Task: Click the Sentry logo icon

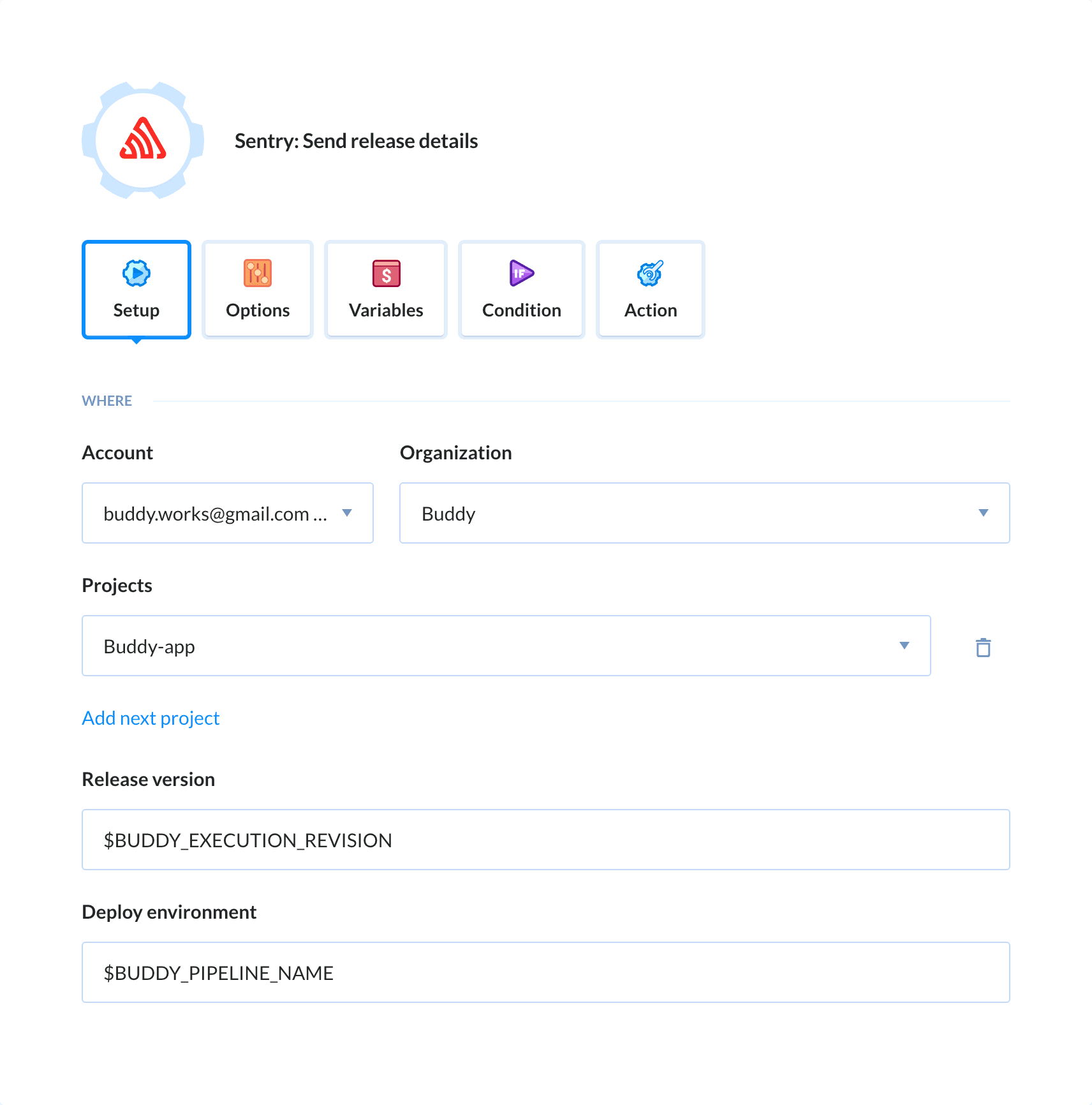Action: pyautogui.click(x=143, y=140)
